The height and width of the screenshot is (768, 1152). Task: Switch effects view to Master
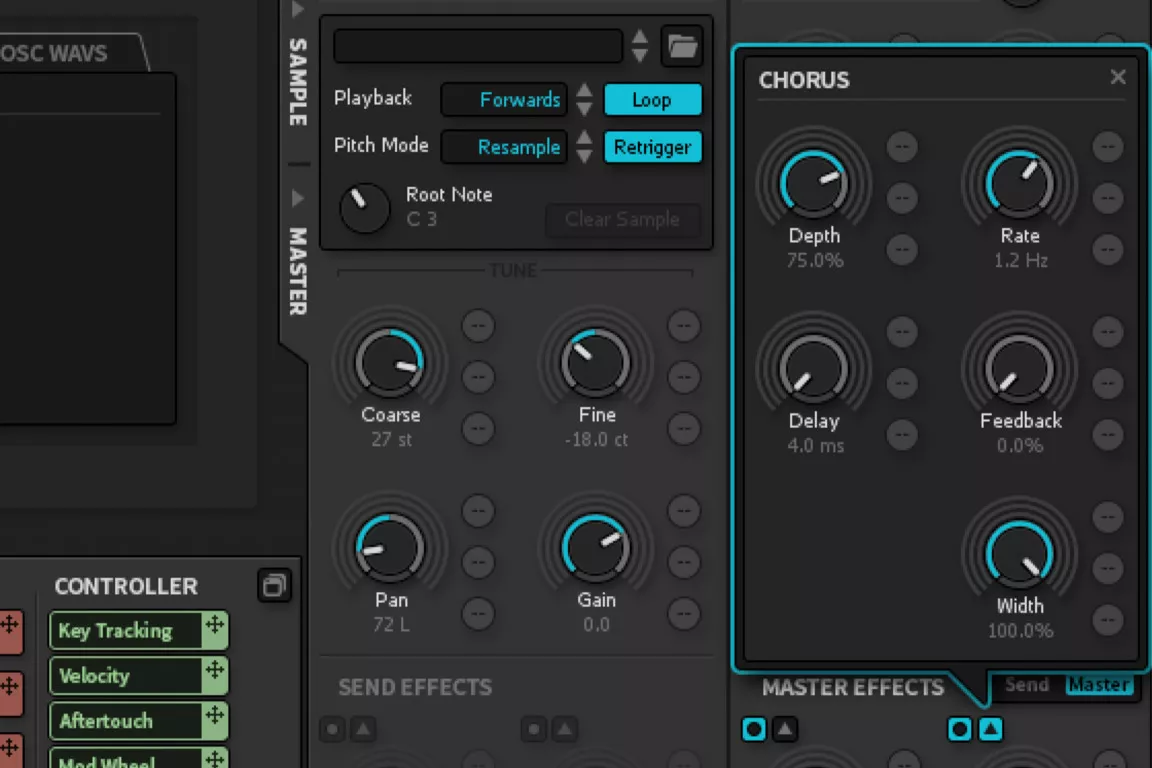pos(1098,685)
